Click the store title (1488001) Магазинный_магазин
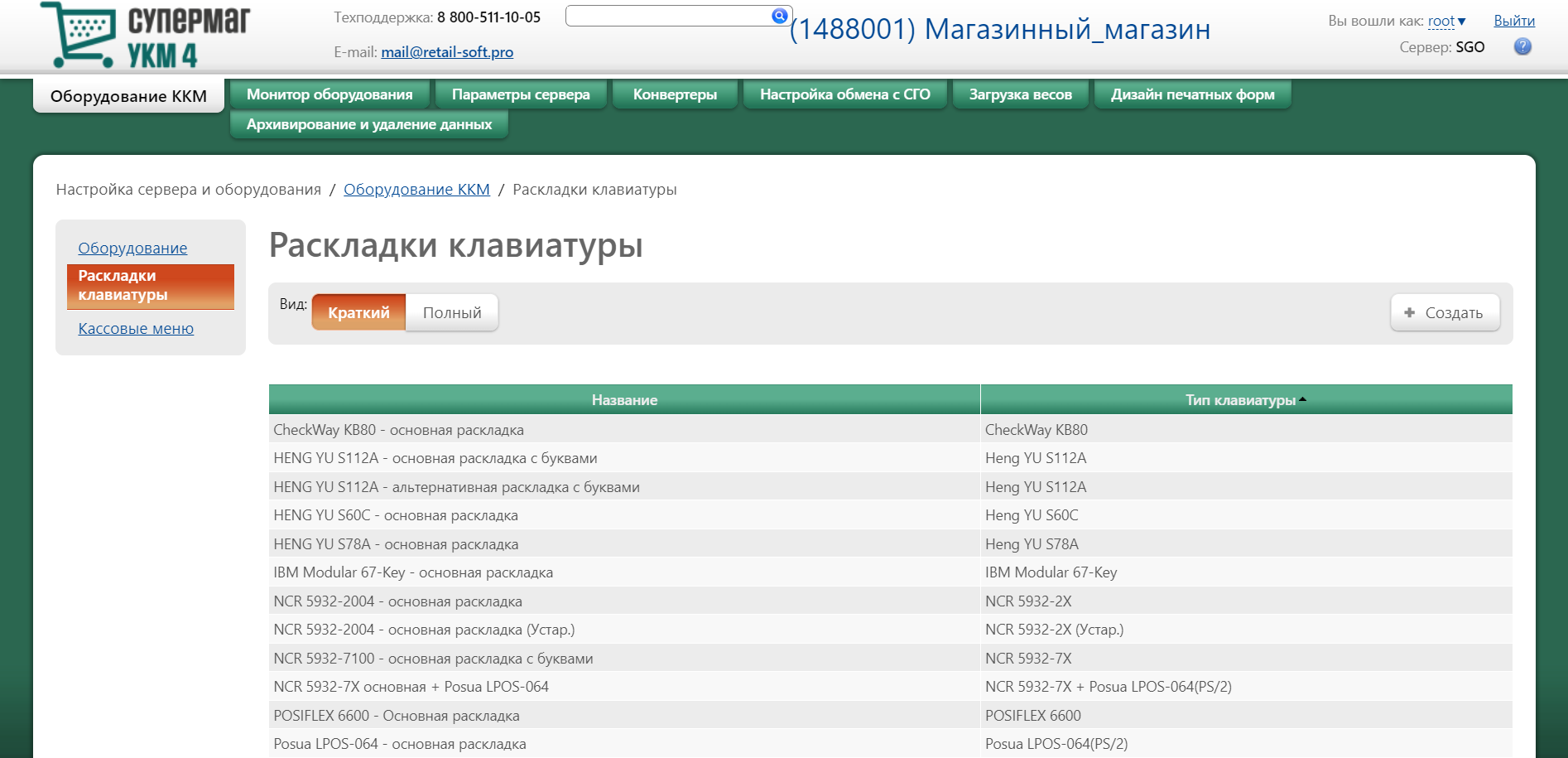The height and width of the screenshot is (758, 1568). [x=1000, y=29]
